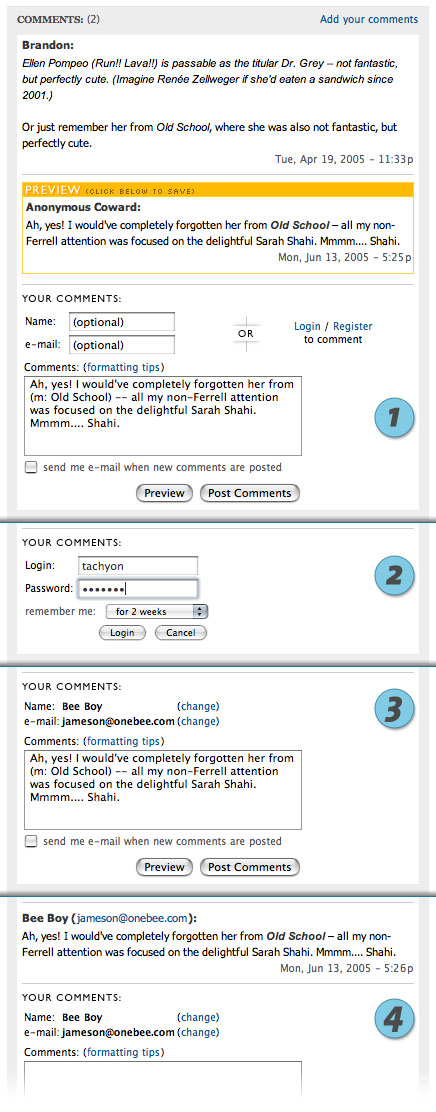The width and height of the screenshot is (436, 1112).
Task: Enable email notification checkbox in step 1
Action: click(31, 467)
